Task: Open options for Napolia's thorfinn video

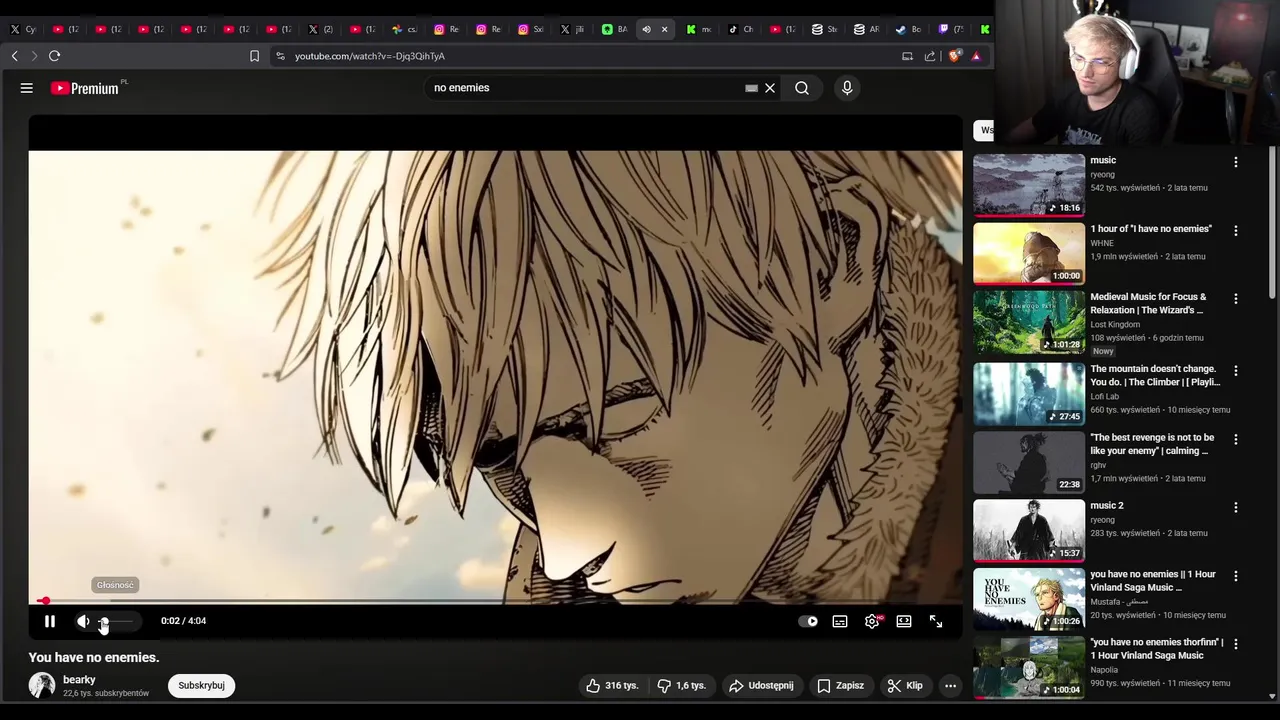Action: (1235, 645)
